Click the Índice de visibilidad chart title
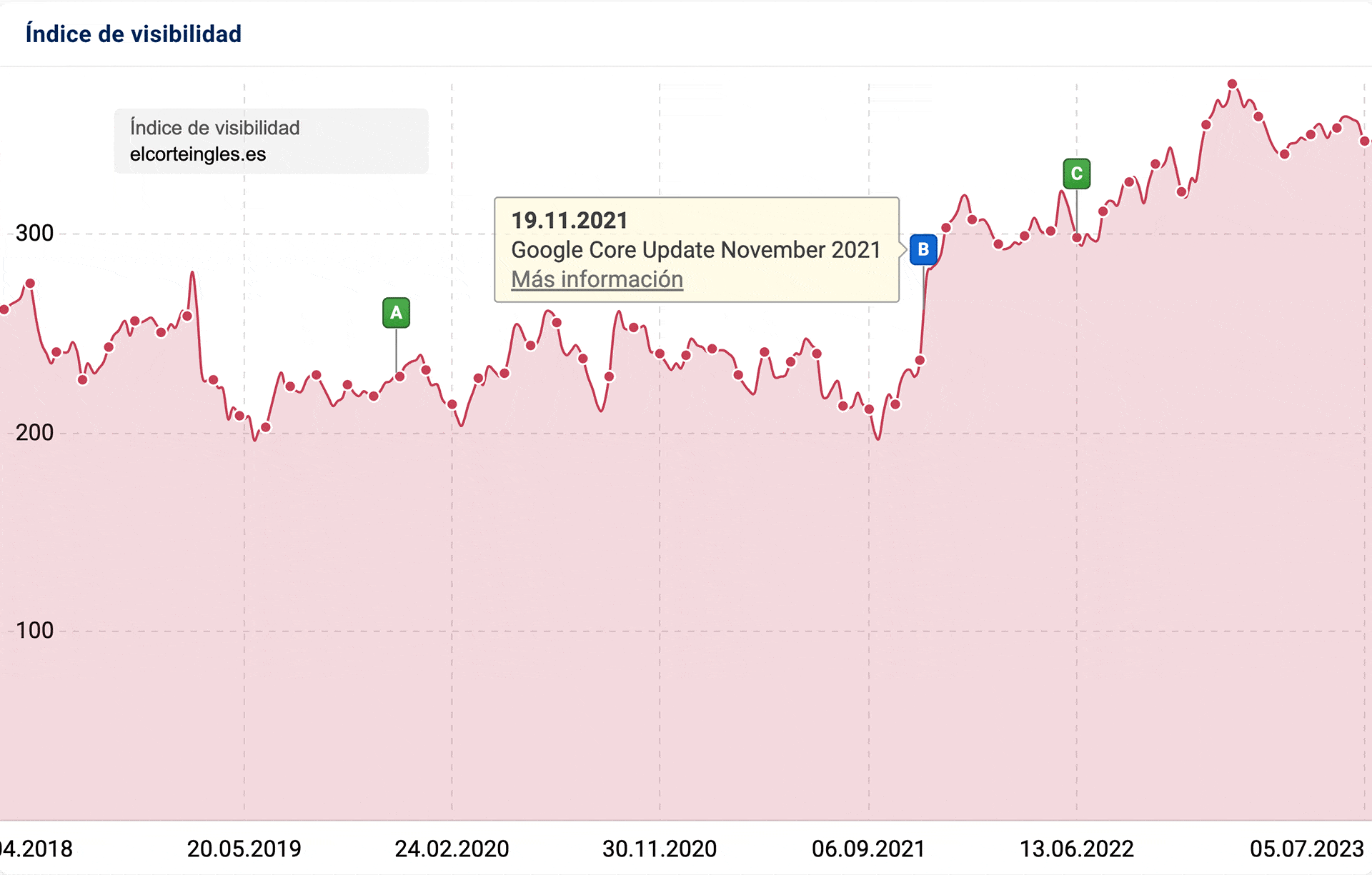1372x875 pixels. click(x=134, y=34)
